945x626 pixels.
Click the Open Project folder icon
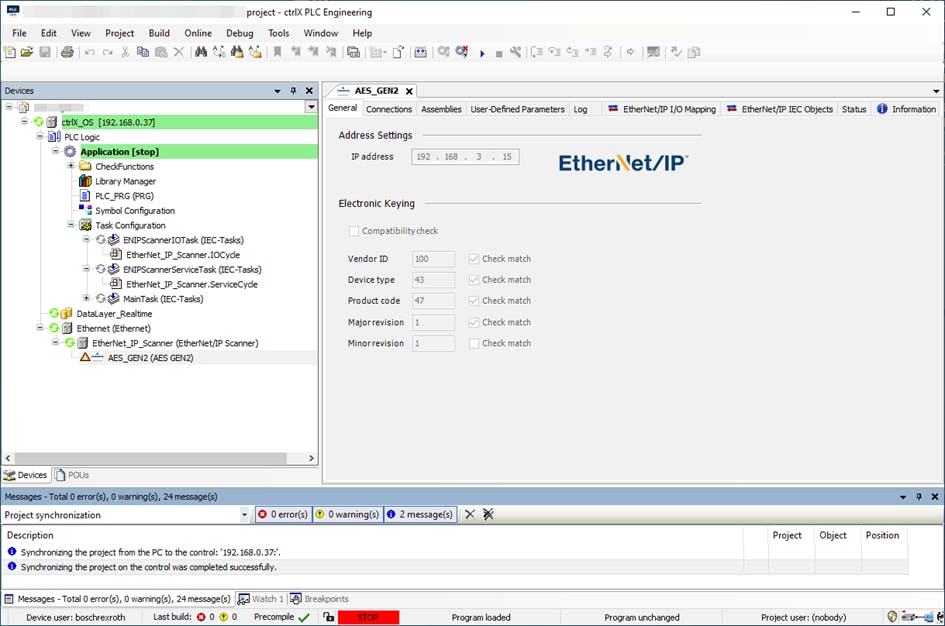click(27, 52)
